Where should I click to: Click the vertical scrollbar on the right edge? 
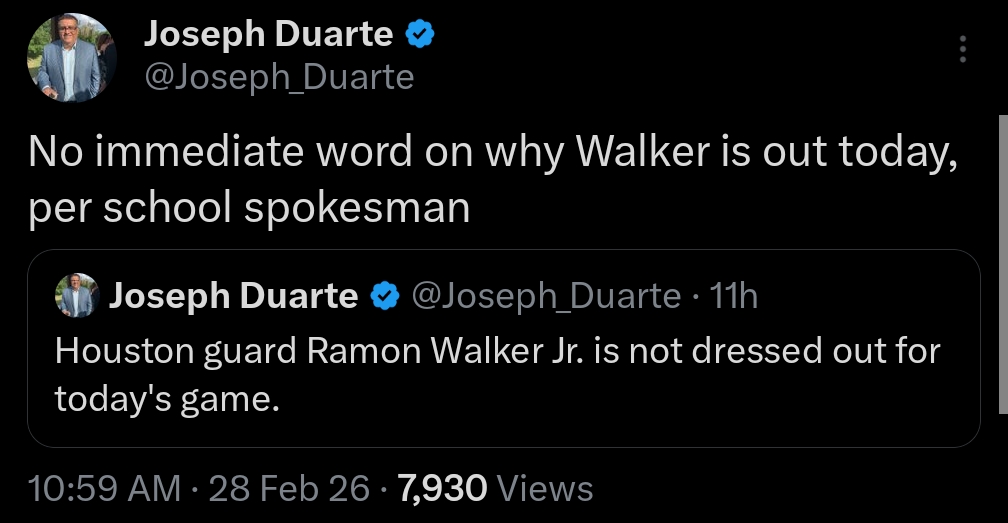1003,260
